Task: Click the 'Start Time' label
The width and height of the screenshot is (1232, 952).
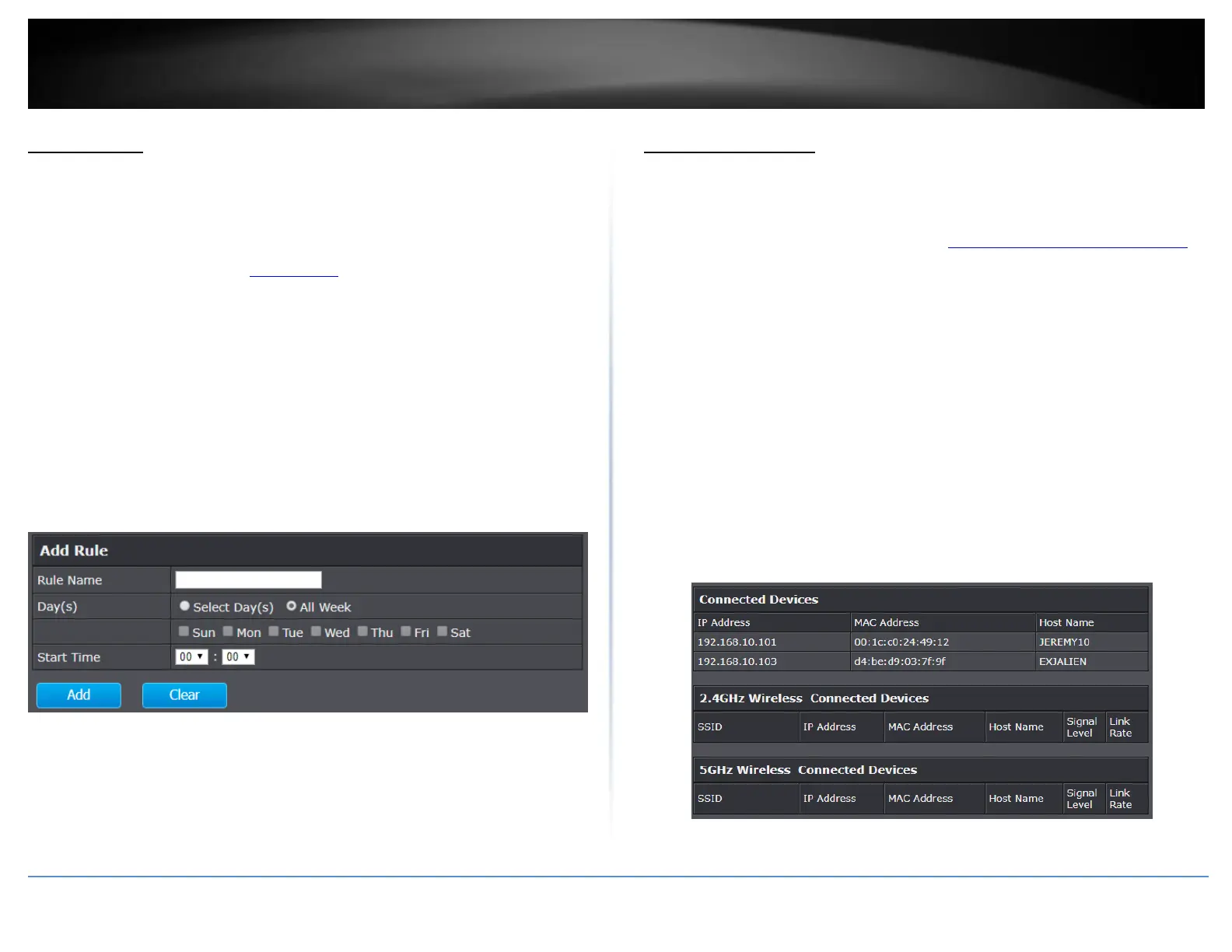Action: click(x=68, y=657)
